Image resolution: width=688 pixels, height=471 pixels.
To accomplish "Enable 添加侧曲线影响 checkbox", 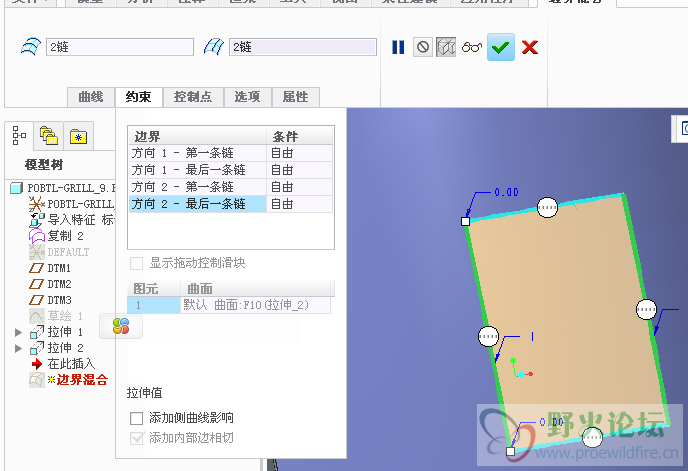I will [136, 418].
